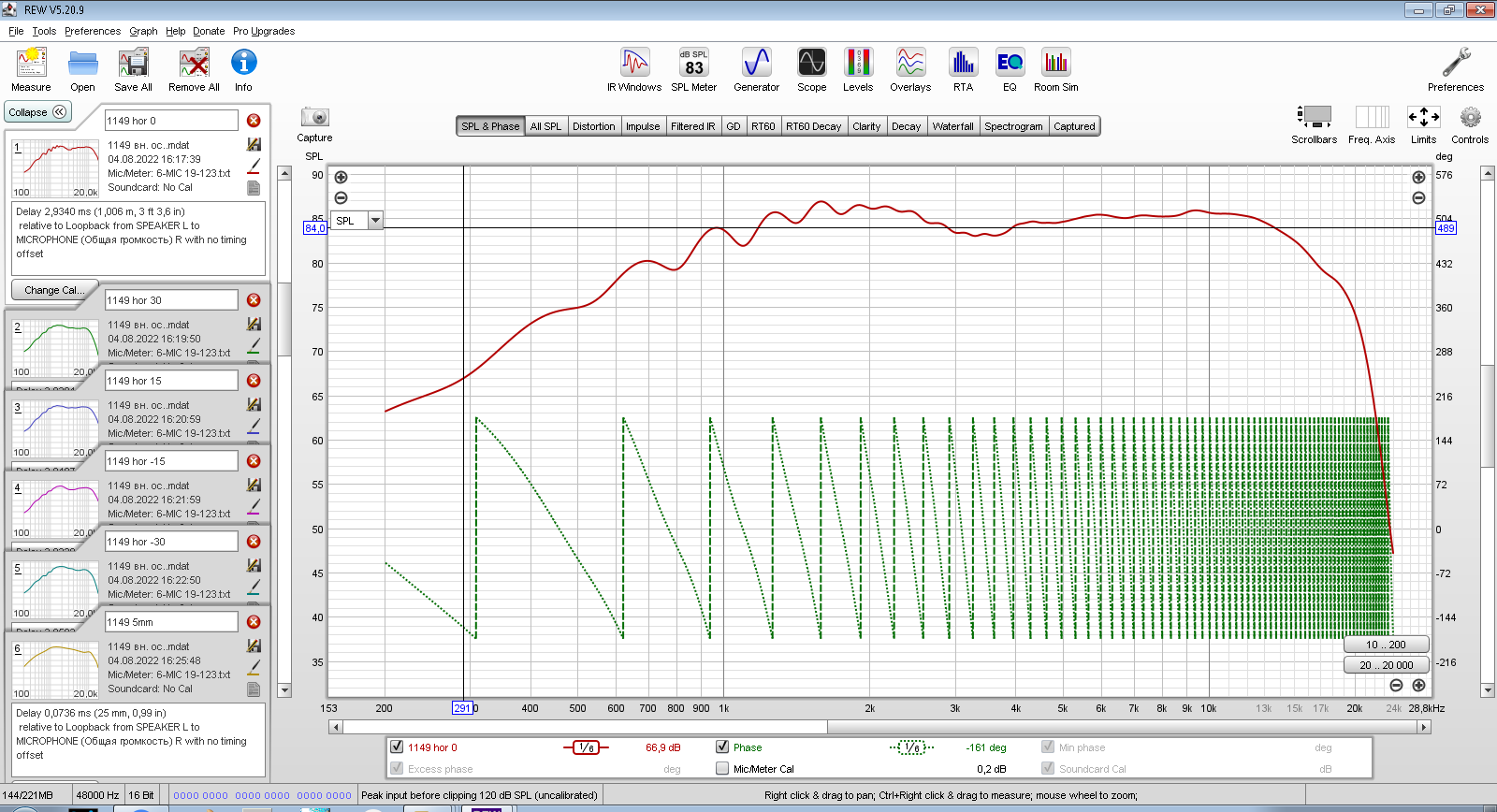Open the Levels tool
The width and height of the screenshot is (1497, 812).
coord(858,70)
